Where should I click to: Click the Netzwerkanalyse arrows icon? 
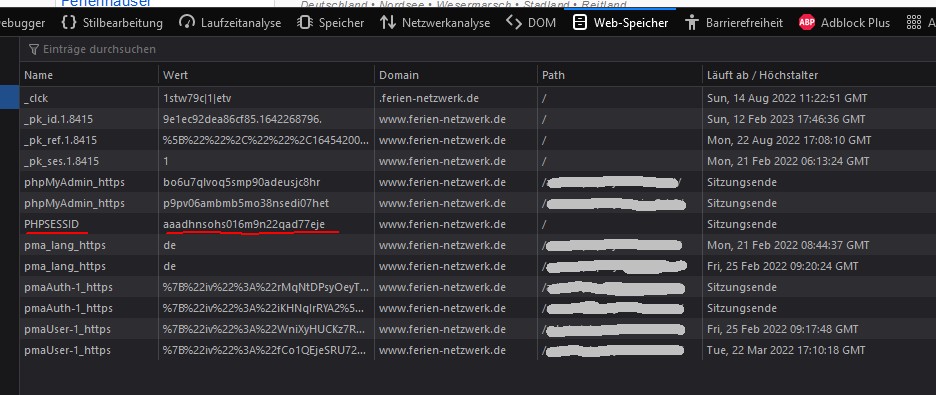[x=388, y=23]
